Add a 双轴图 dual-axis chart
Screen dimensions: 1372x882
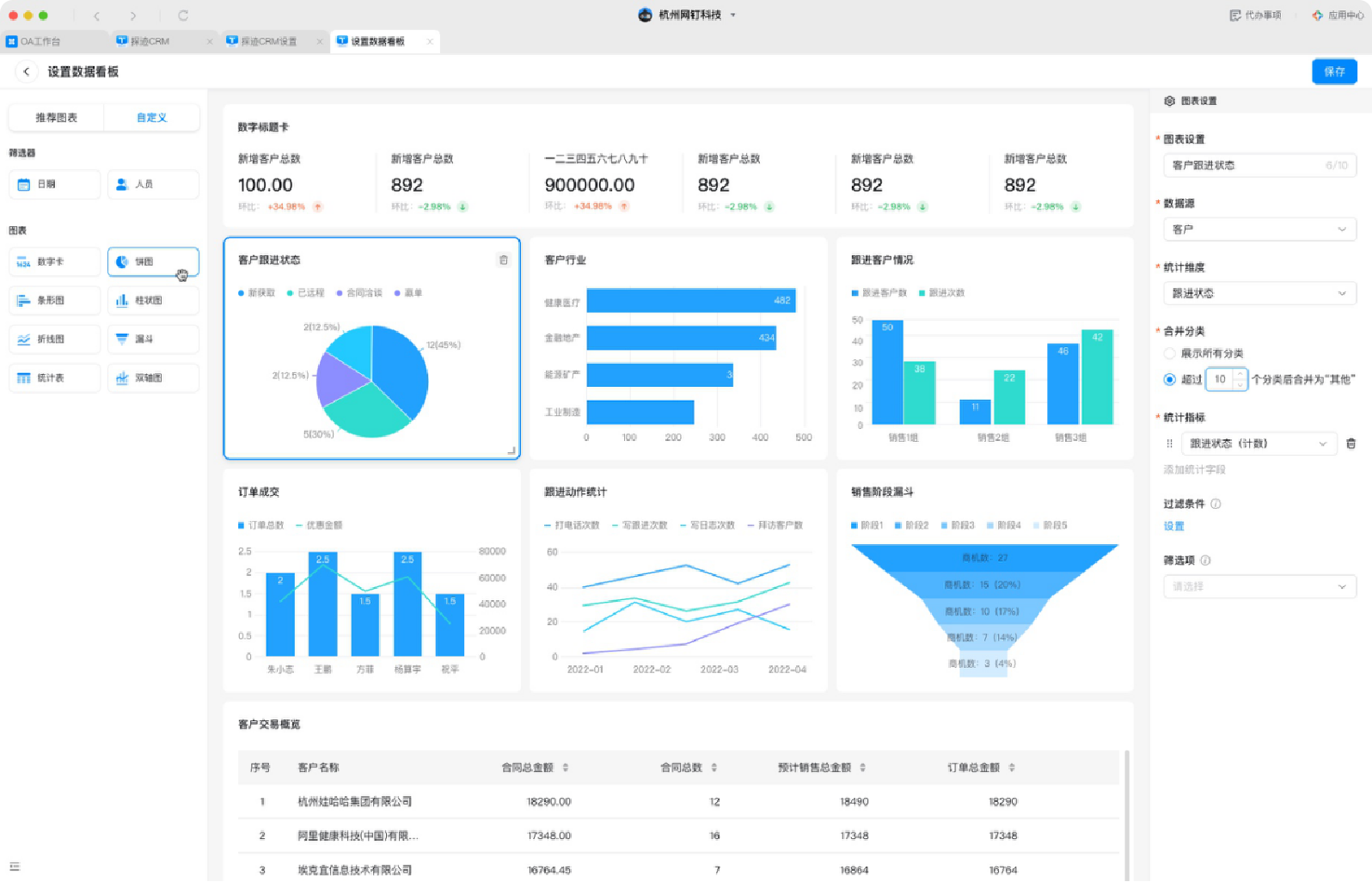tap(153, 377)
